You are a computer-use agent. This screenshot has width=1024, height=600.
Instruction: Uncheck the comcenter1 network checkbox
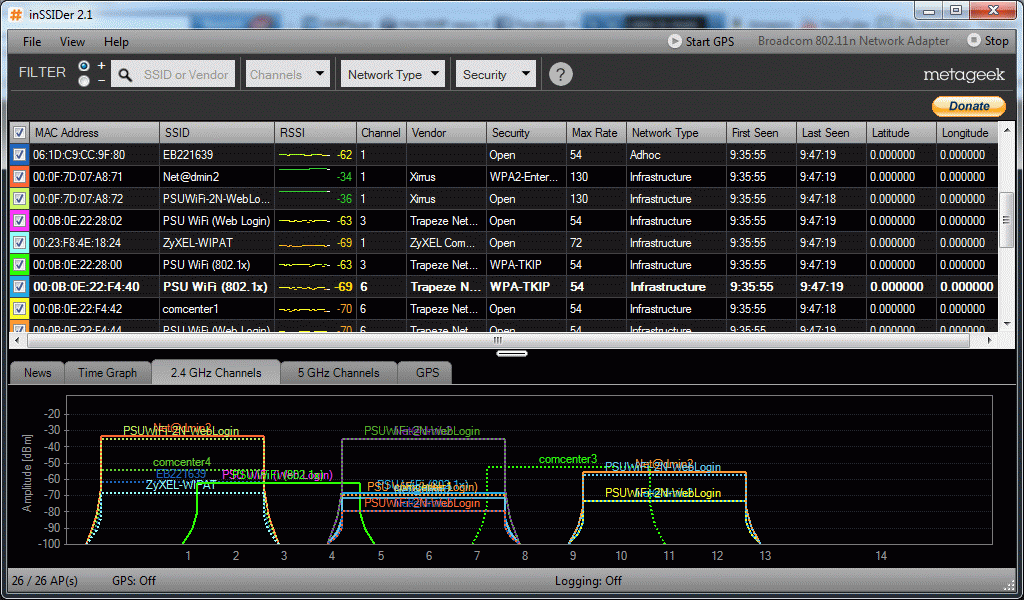coord(20,309)
